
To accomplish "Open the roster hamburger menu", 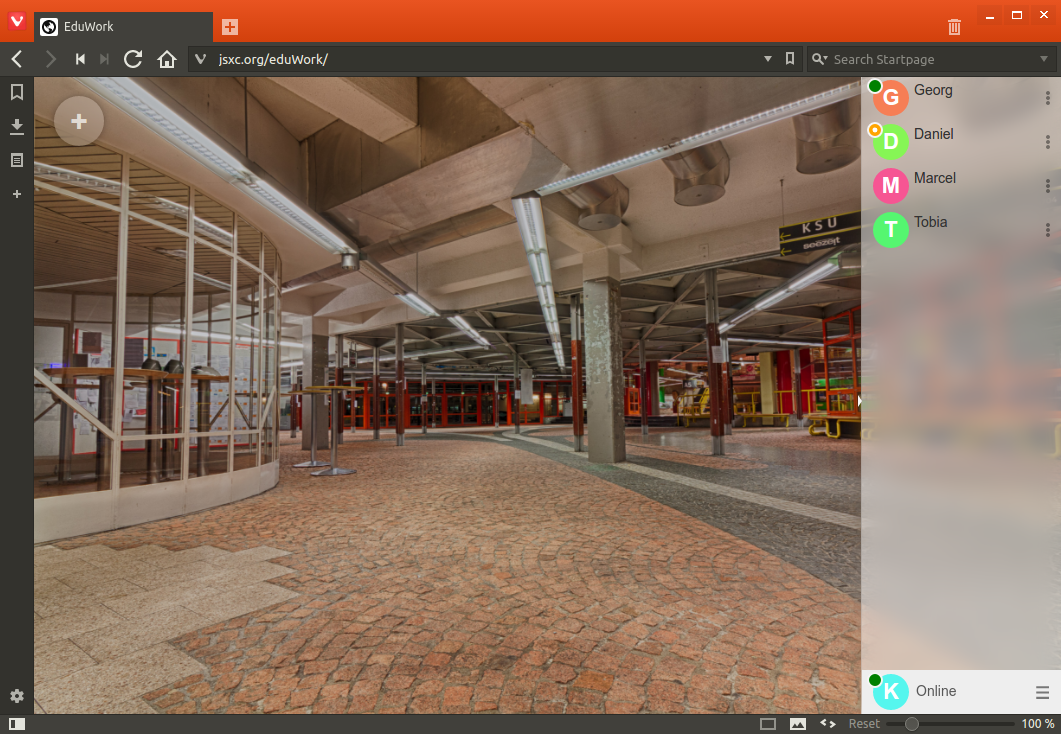I will pyautogui.click(x=1042, y=692).
